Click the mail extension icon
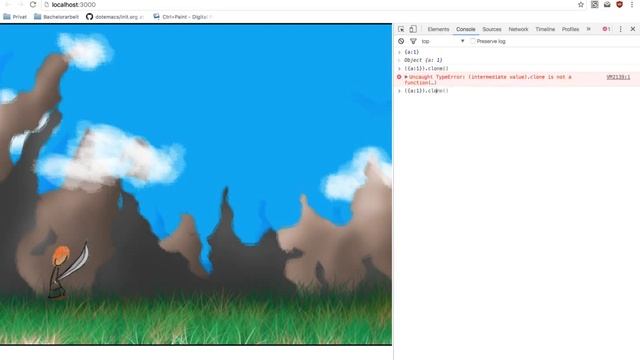 tap(607, 4)
